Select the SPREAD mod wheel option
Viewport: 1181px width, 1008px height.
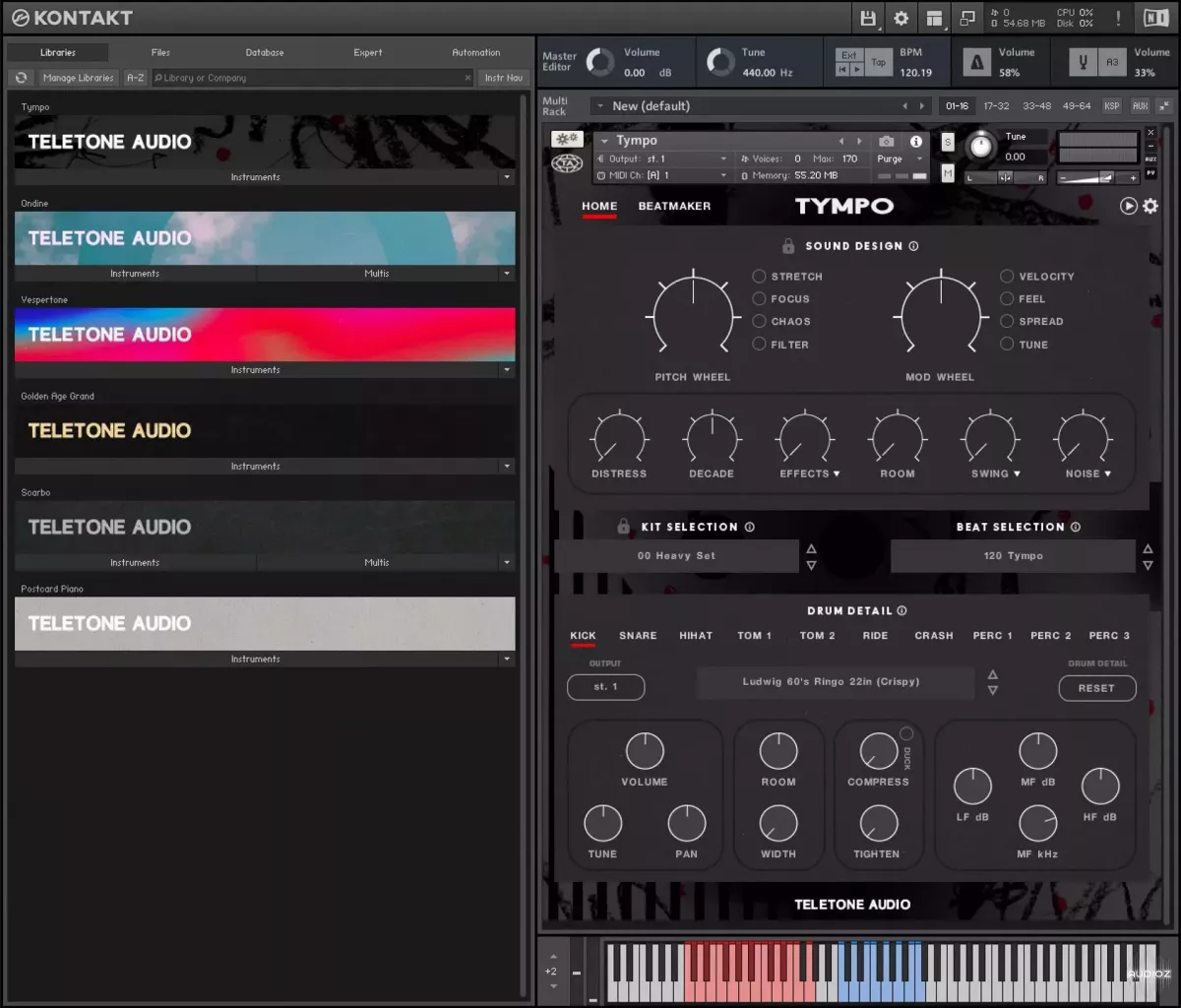pos(1007,322)
